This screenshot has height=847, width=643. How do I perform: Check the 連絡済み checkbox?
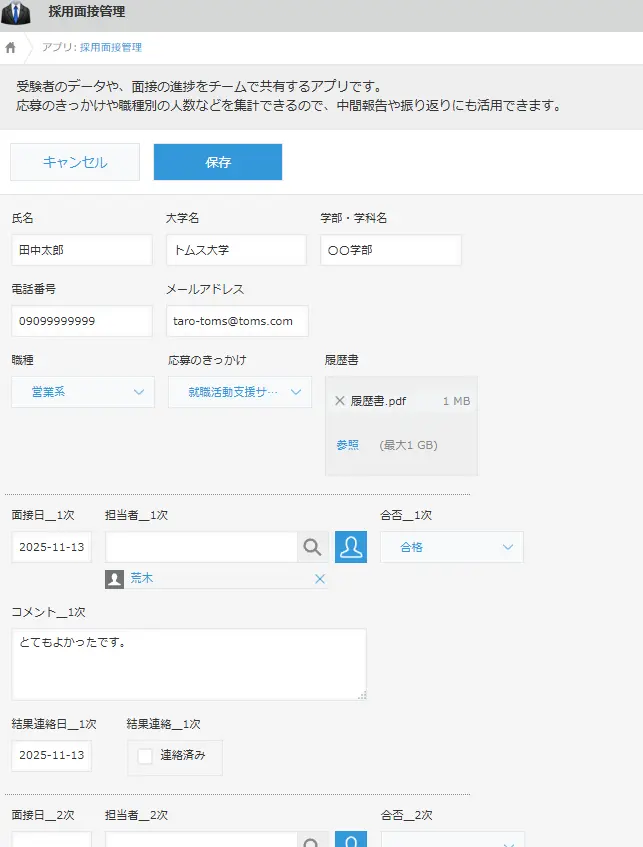tap(145, 756)
